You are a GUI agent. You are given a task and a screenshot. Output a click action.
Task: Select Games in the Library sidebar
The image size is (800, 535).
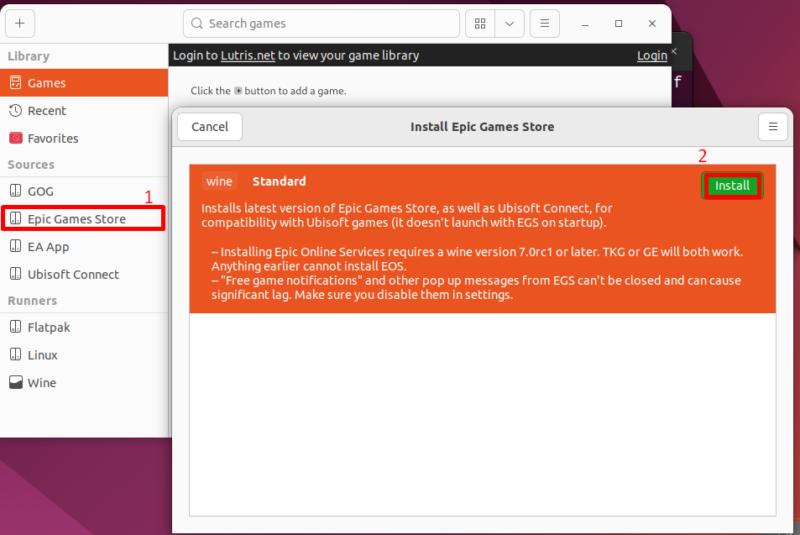[84, 83]
